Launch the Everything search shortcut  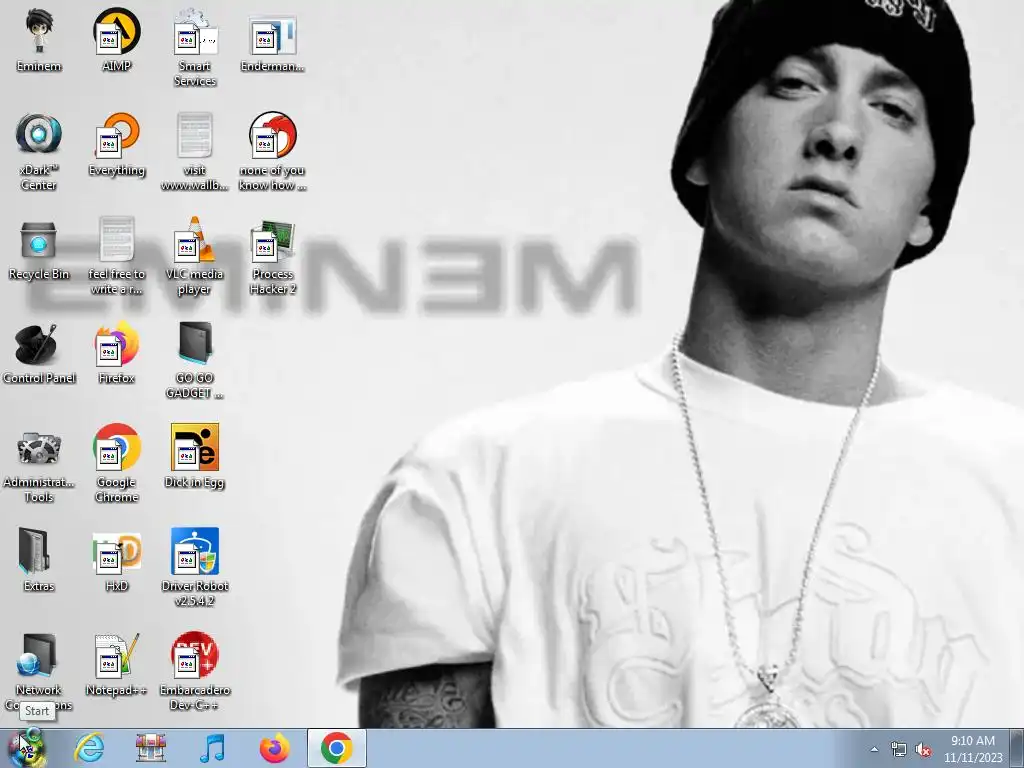click(x=116, y=145)
